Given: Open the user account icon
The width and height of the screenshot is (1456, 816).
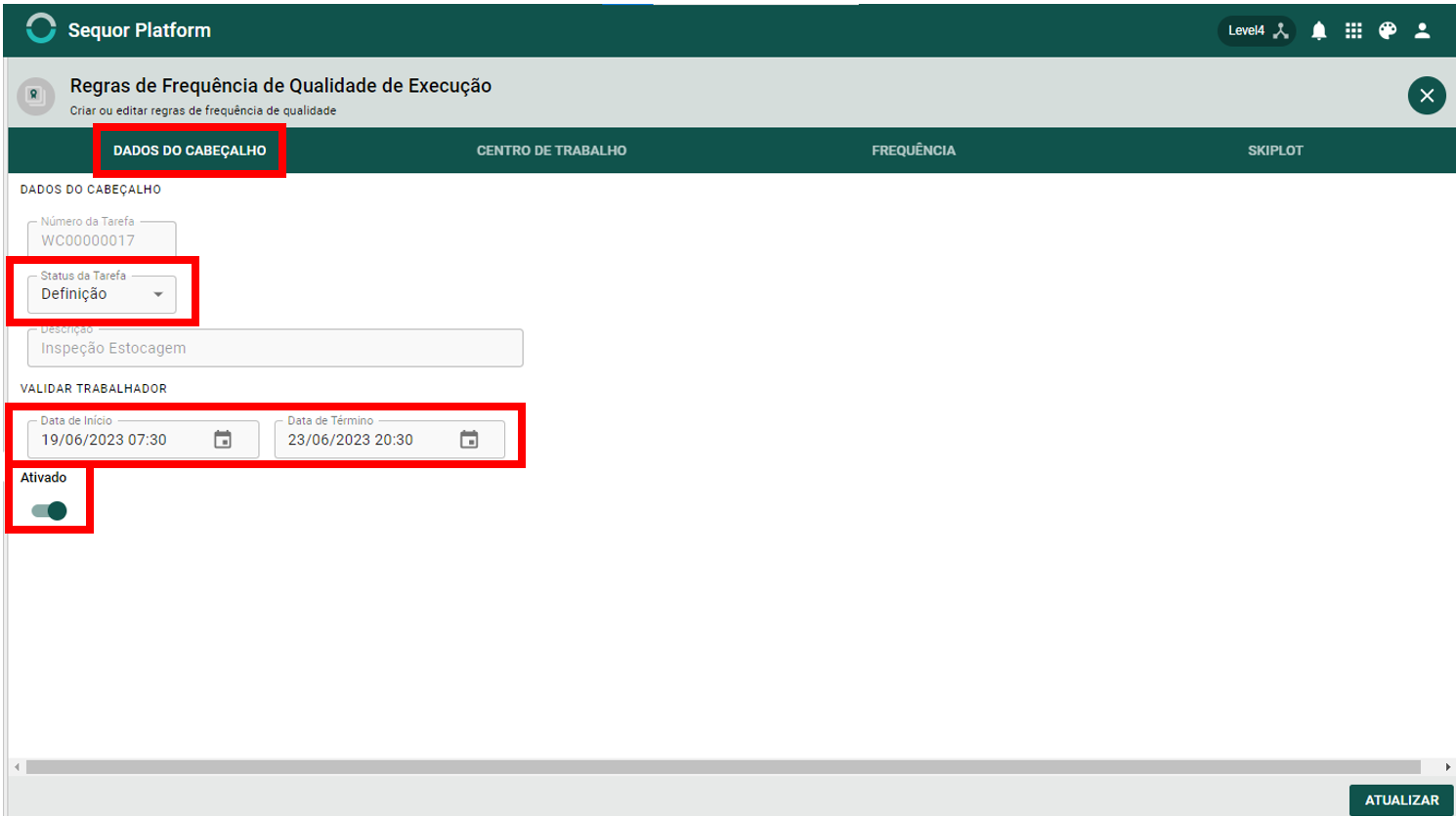Looking at the screenshot, I should (1423, 30).
